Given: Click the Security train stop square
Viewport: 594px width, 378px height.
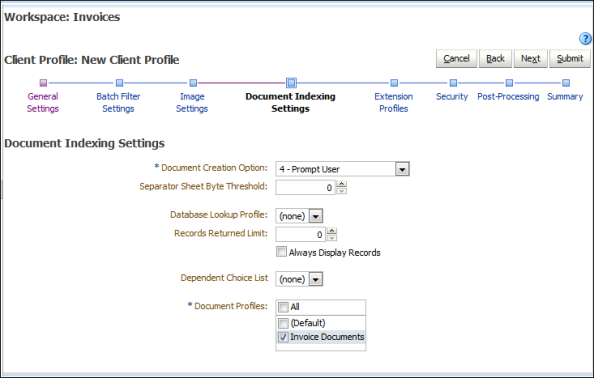Looking at the screenshot, I should [x=453, y=83].
